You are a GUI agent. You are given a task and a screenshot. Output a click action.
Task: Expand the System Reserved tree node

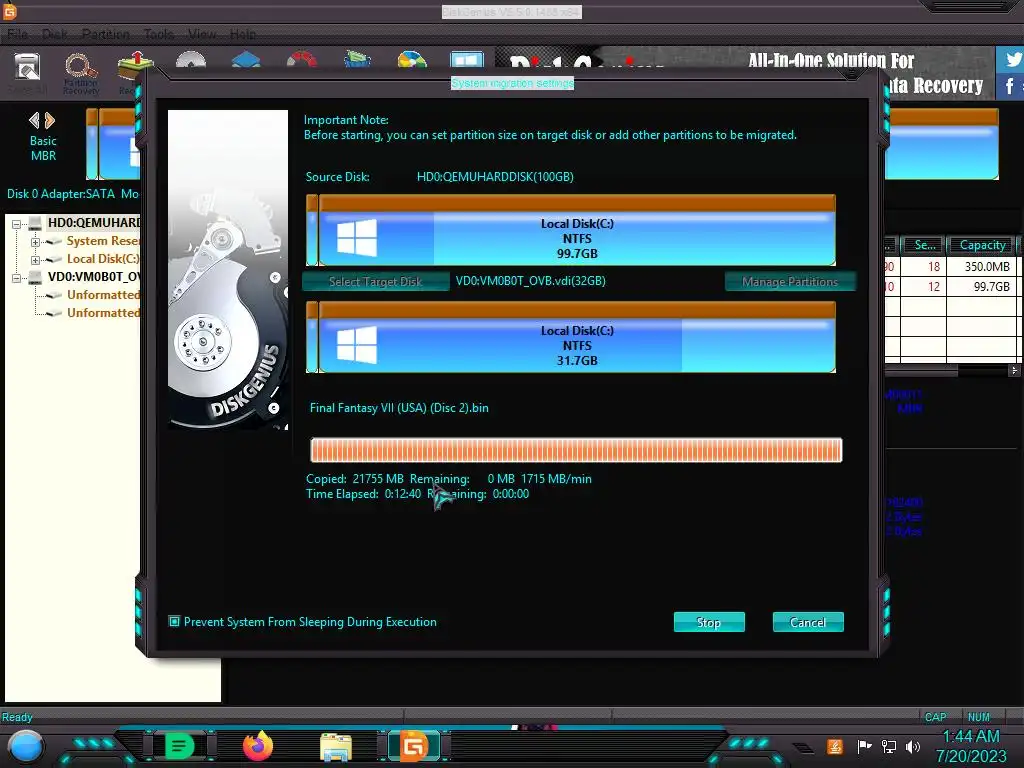pyautogui.click(x=35, y=242)
